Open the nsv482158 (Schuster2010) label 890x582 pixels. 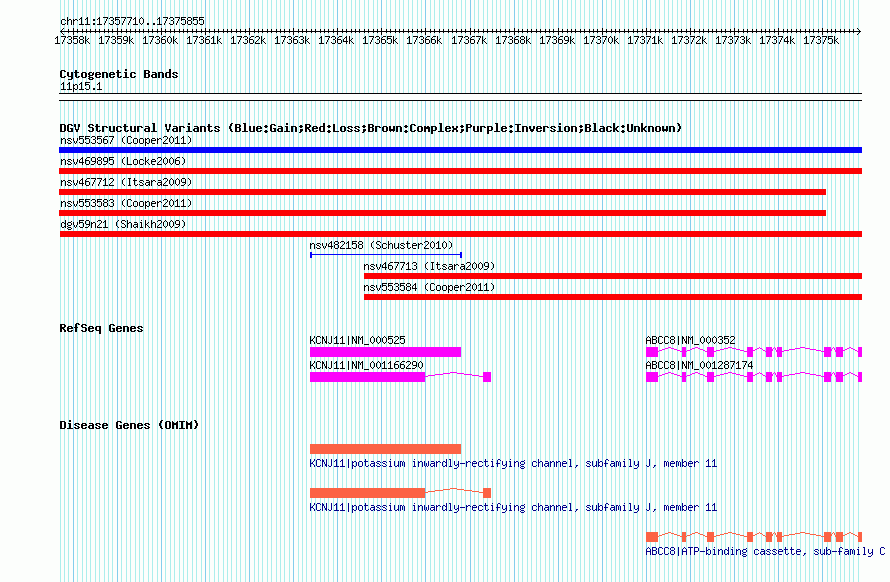381,245
